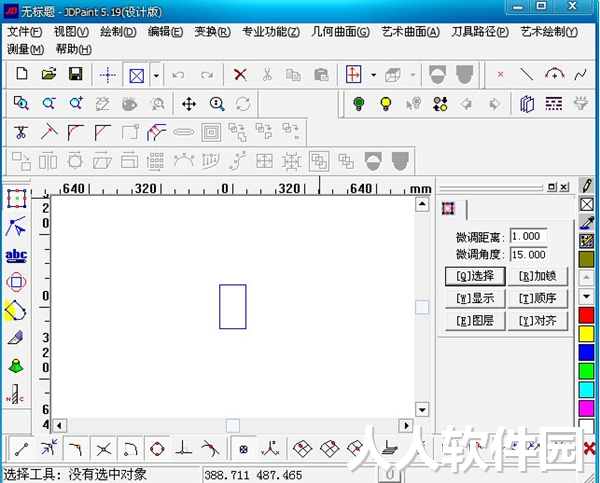The image size is (600, 483).
Task: Save the drawing using floppy disk icon
Action: (x=76, y=74)
